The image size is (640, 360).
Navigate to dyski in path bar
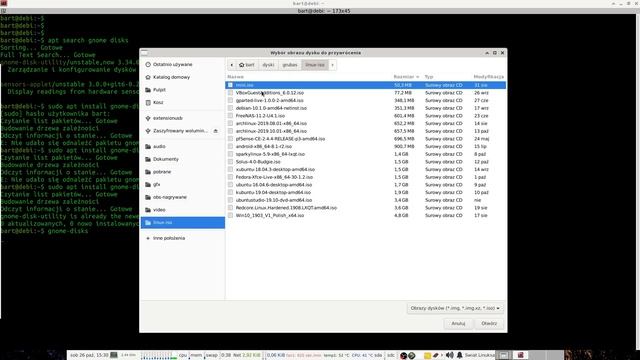click(268, 65)
